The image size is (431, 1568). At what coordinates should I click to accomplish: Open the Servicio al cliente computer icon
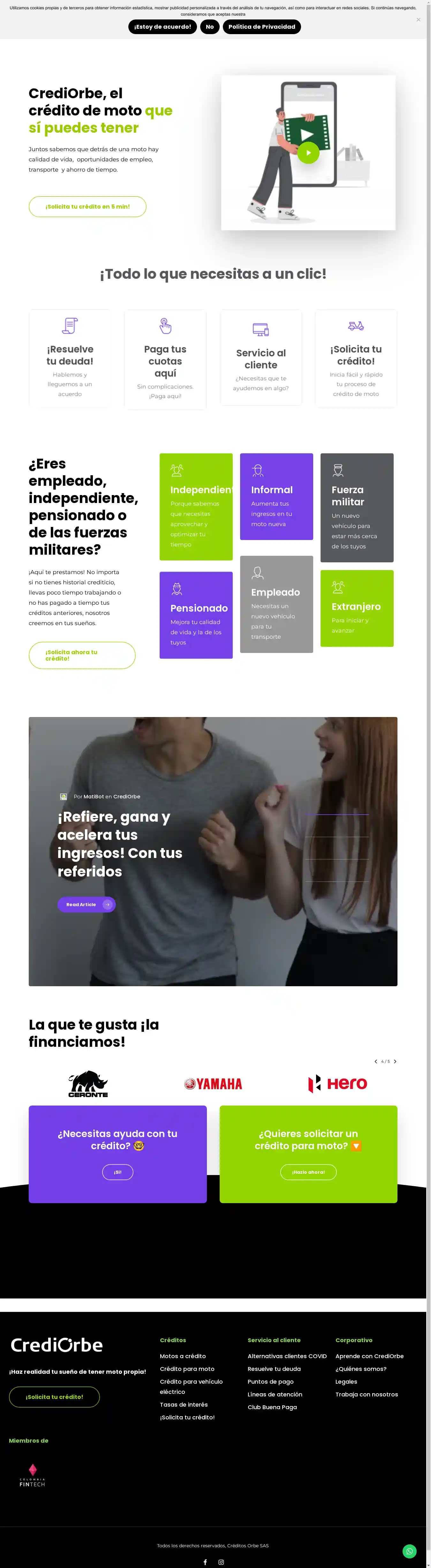click(x=261, y=329)
